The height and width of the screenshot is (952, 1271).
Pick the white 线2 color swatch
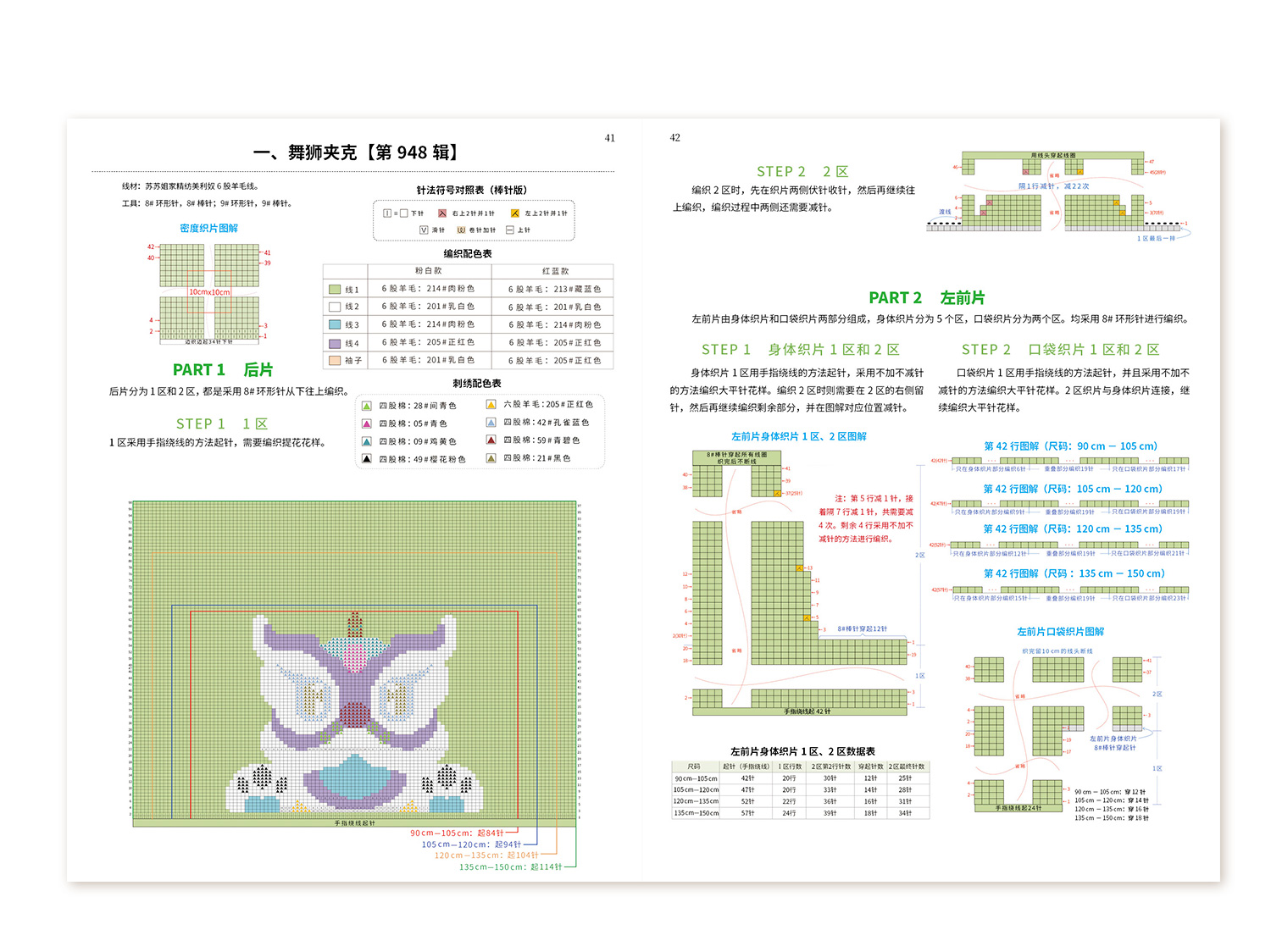335,307
